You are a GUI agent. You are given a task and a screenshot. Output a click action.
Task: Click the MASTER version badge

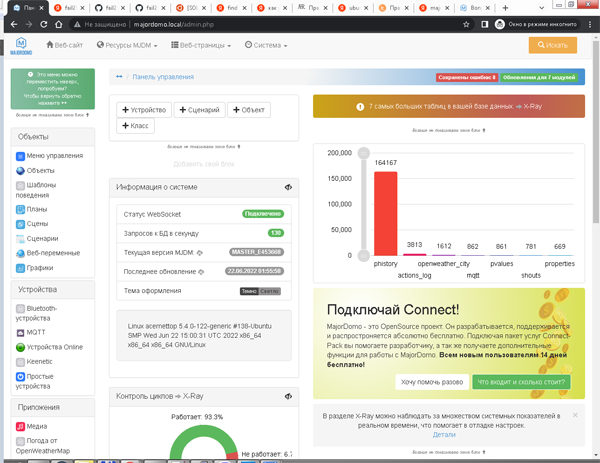(x=256, y=252)
